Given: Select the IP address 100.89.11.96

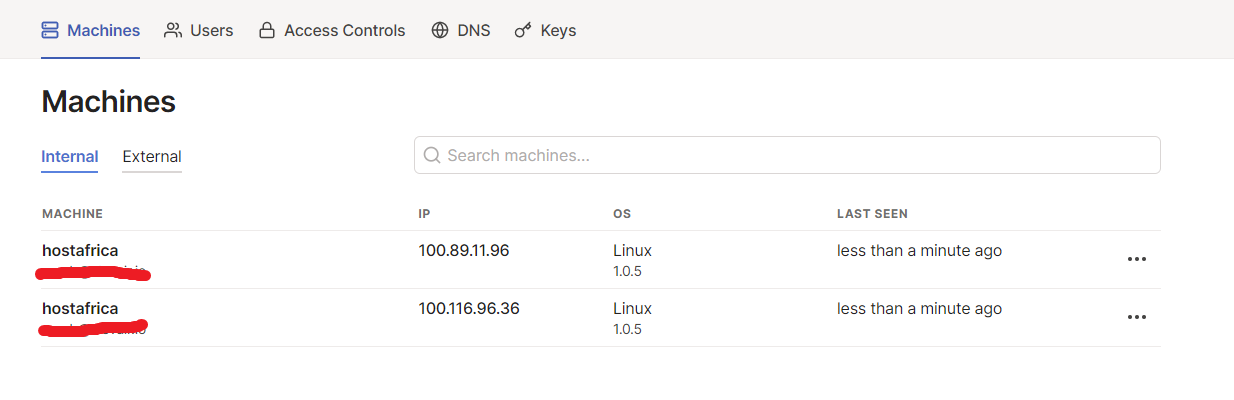Looking at the screenshot, I should (x=464, y=251).
